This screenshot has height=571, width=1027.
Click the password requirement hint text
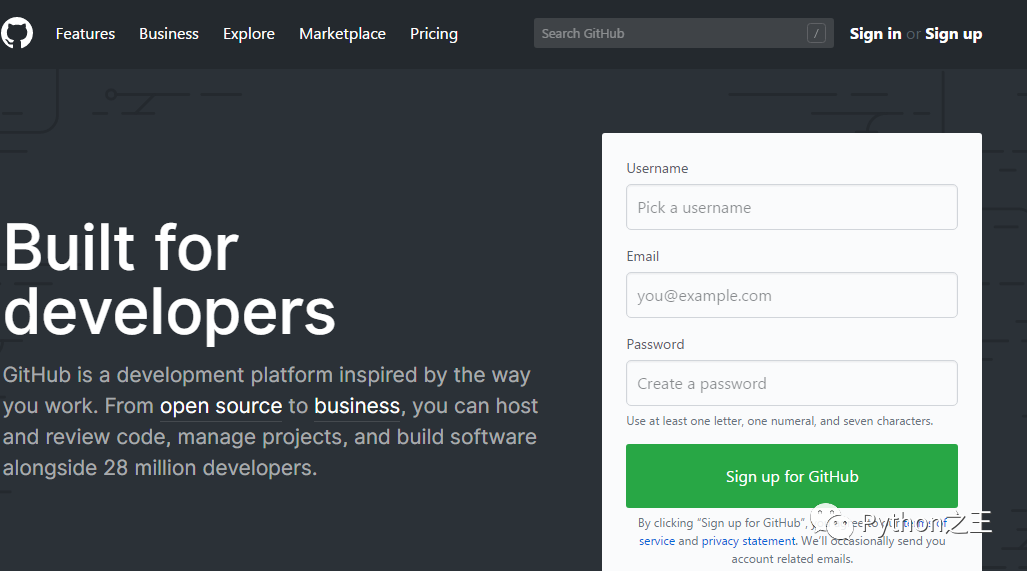(779, 421)
